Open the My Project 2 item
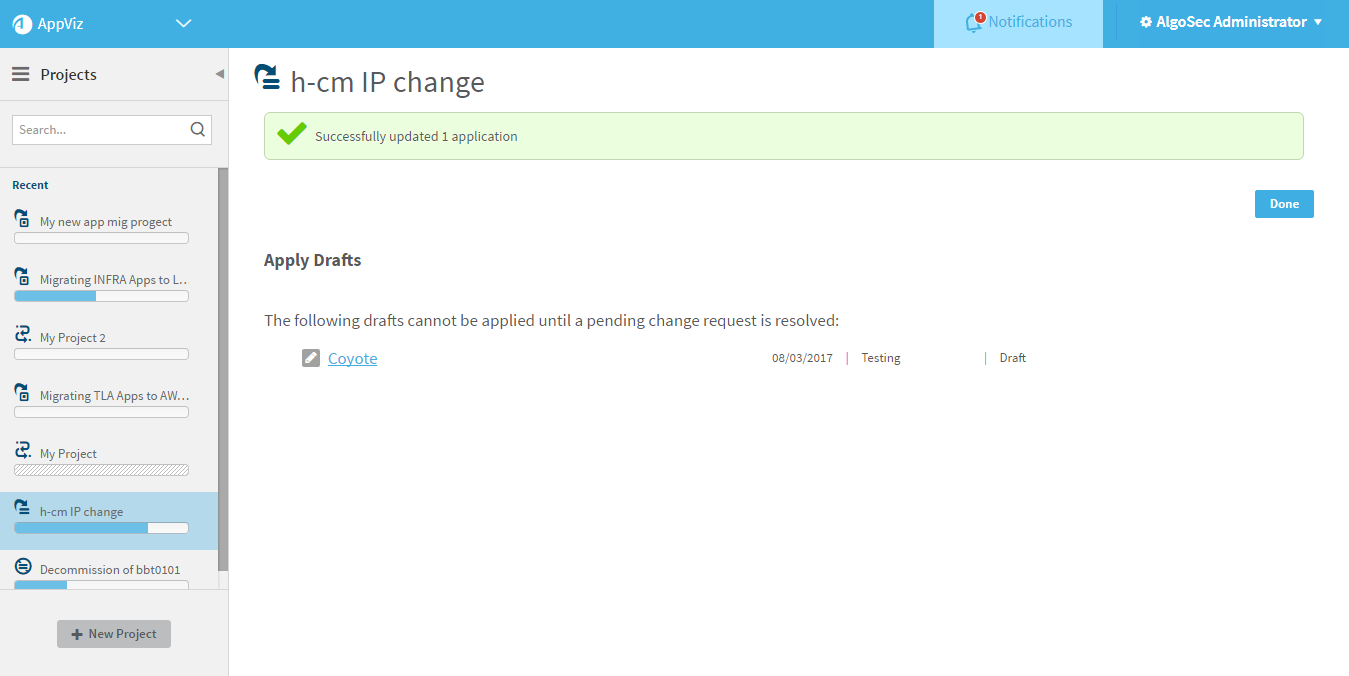 (x=73, y=338)
